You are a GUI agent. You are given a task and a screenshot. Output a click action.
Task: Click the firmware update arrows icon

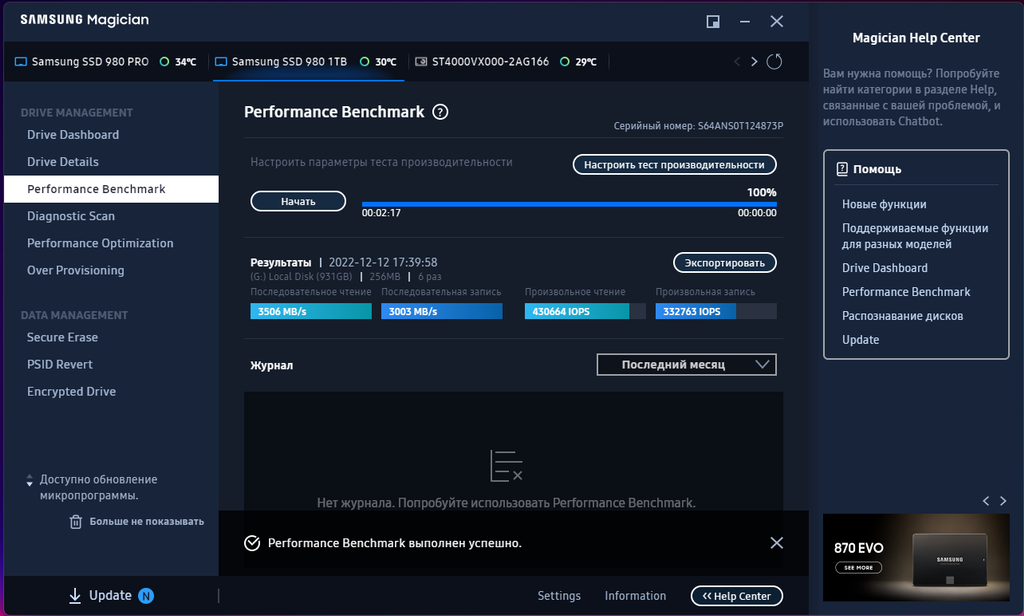tap(29, 480)
